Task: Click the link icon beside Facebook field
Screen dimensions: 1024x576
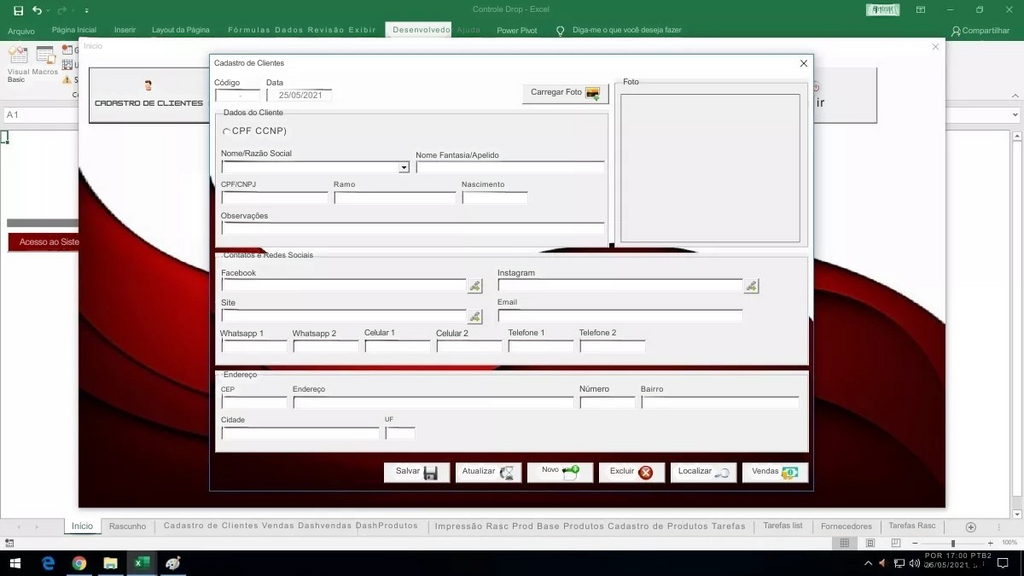Action: click(475, 286)
